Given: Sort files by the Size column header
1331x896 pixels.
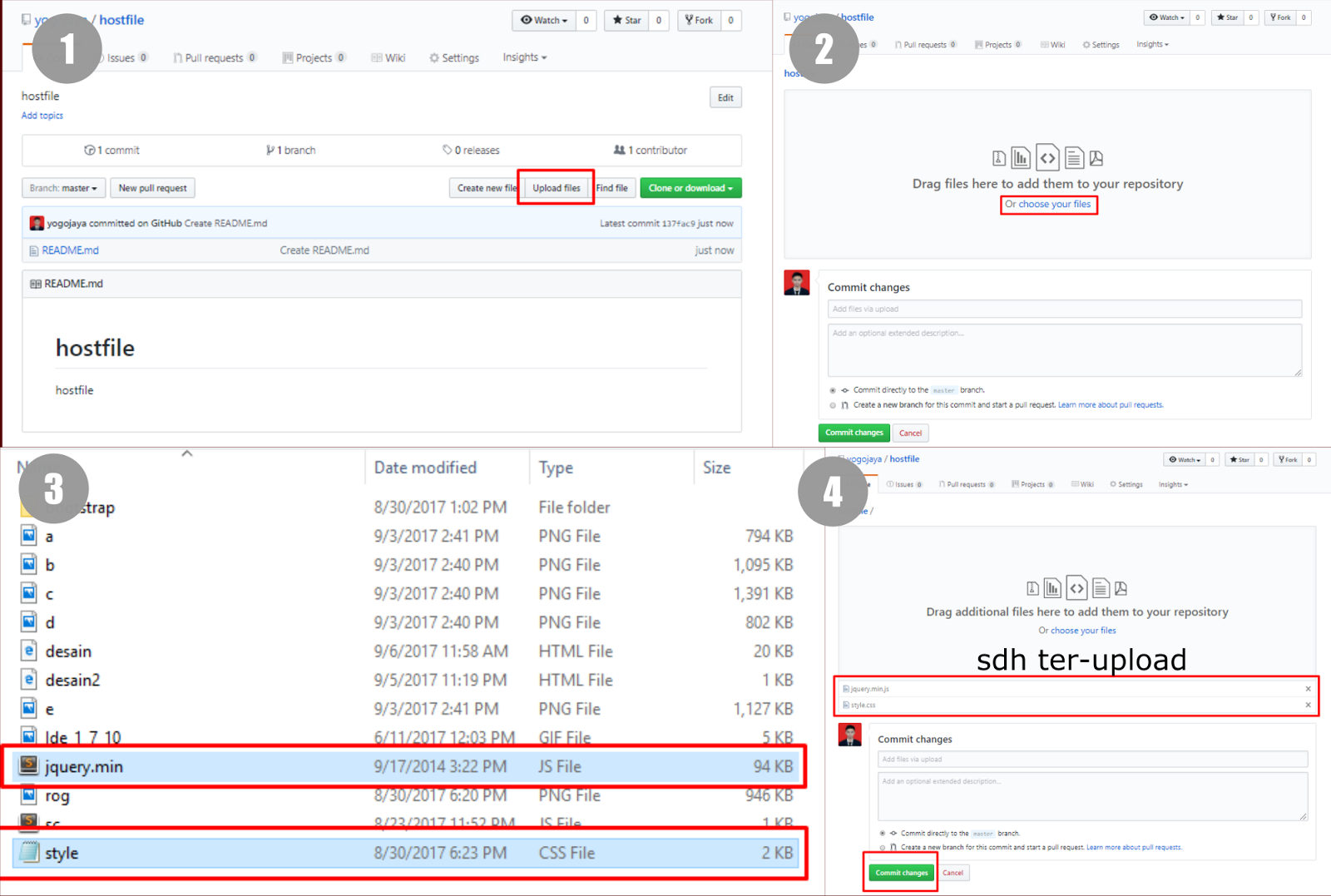Looking at the screenshot, I should point(716,468).
